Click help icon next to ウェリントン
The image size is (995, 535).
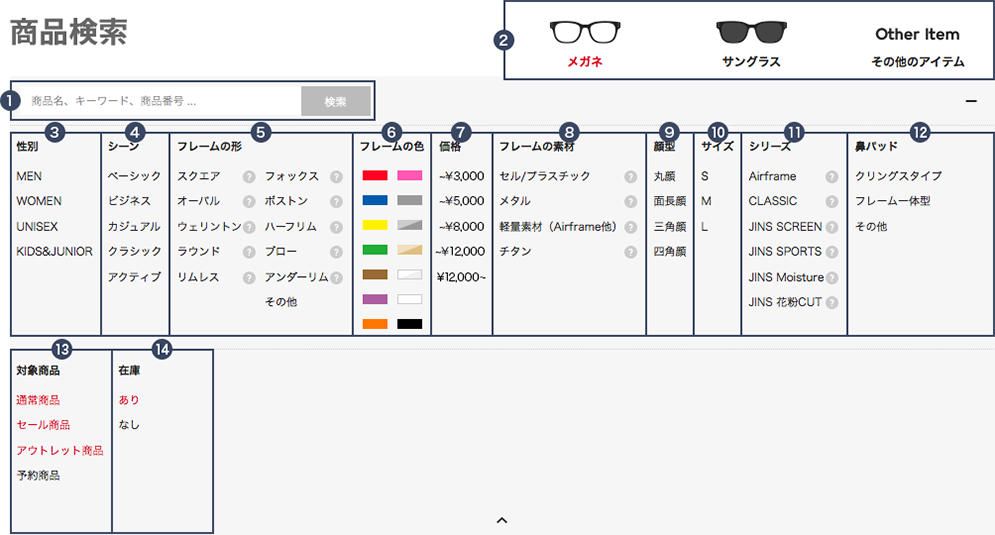click(x=249, y=227)
